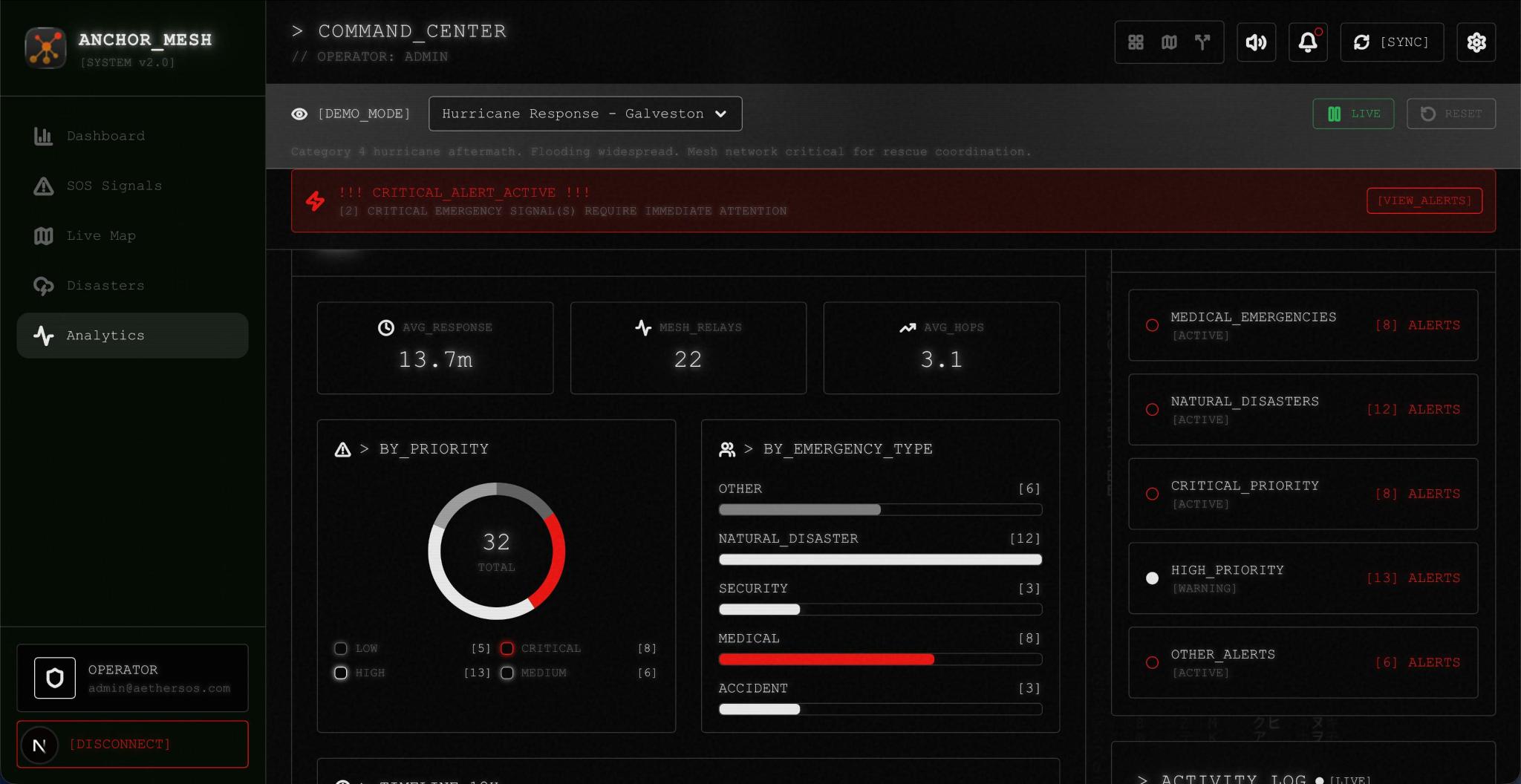Click the SYNC button
Viewport: 1521px width, 784px height.
click(x=1392, y=42)
